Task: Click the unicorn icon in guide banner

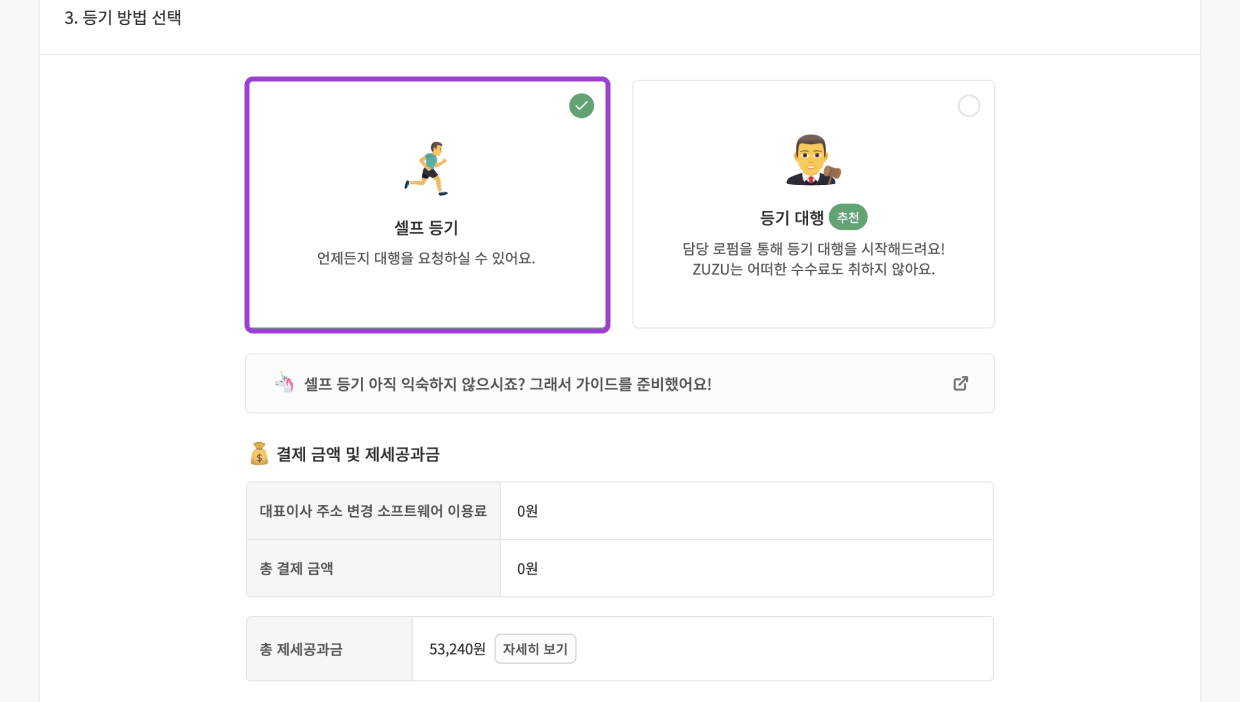Action: click(x=284, y=383)
